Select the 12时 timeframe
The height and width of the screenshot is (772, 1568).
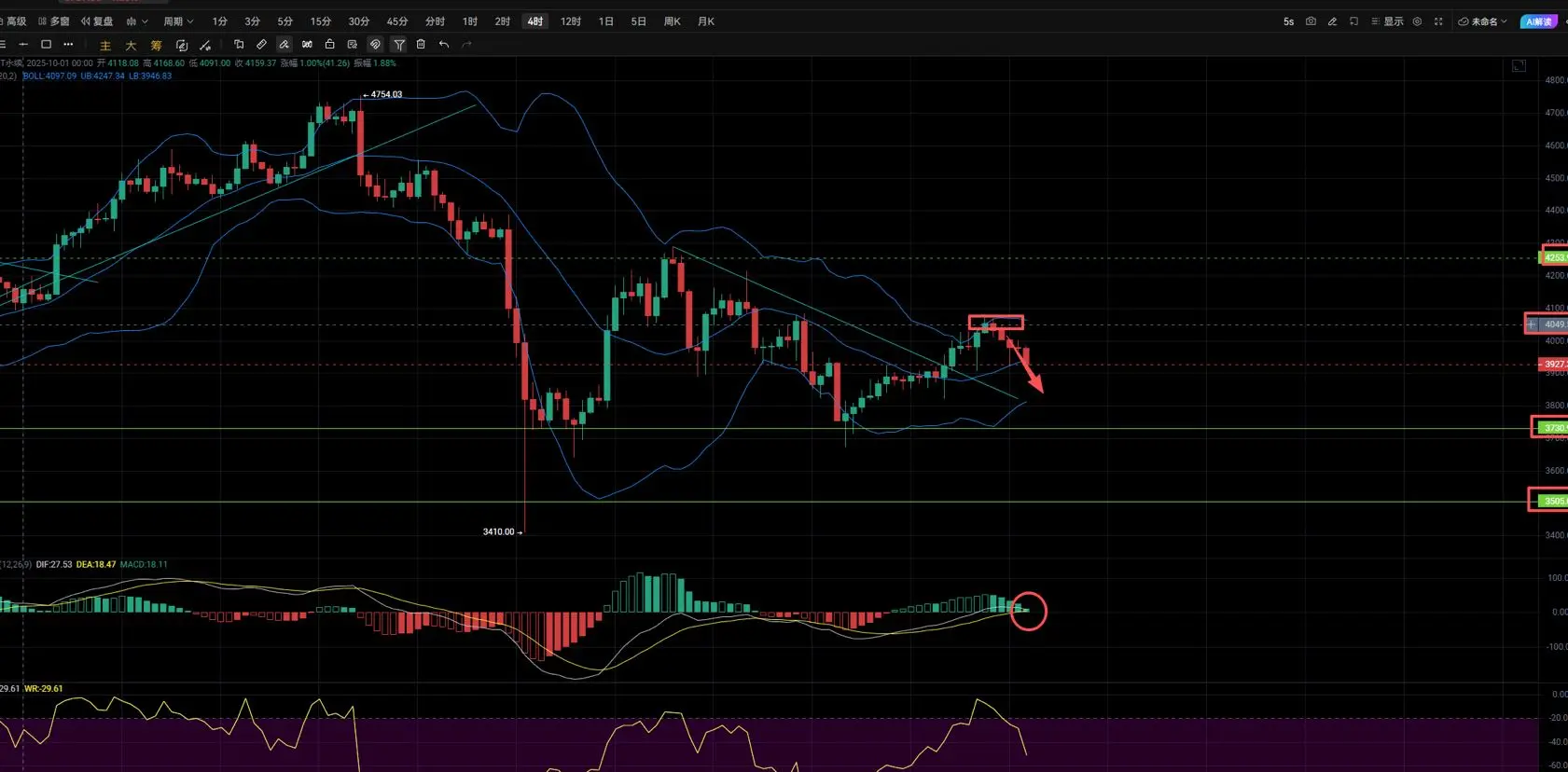[571, 21]
